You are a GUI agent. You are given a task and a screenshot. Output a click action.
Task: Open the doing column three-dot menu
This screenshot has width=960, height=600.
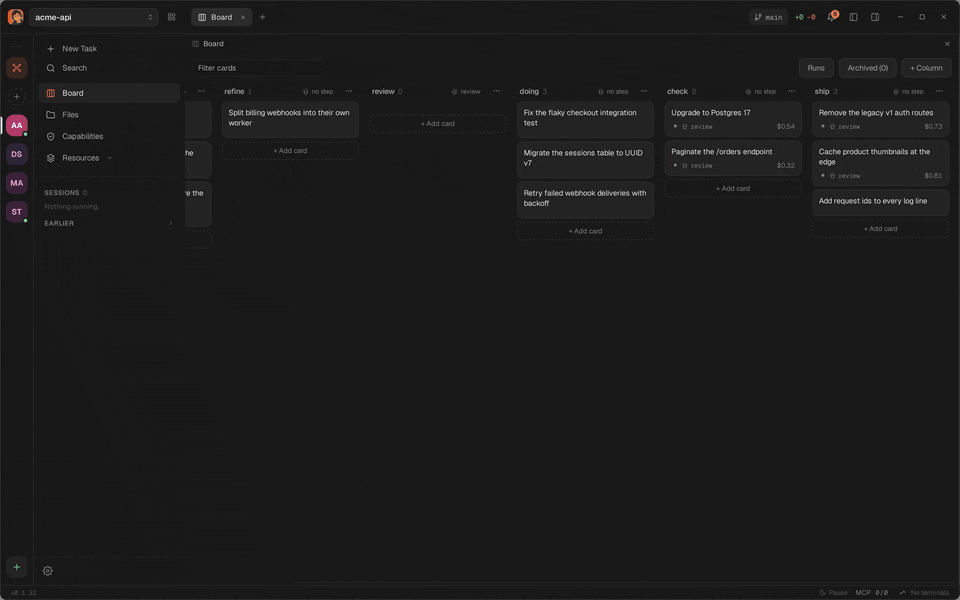[x=643, y=91]
